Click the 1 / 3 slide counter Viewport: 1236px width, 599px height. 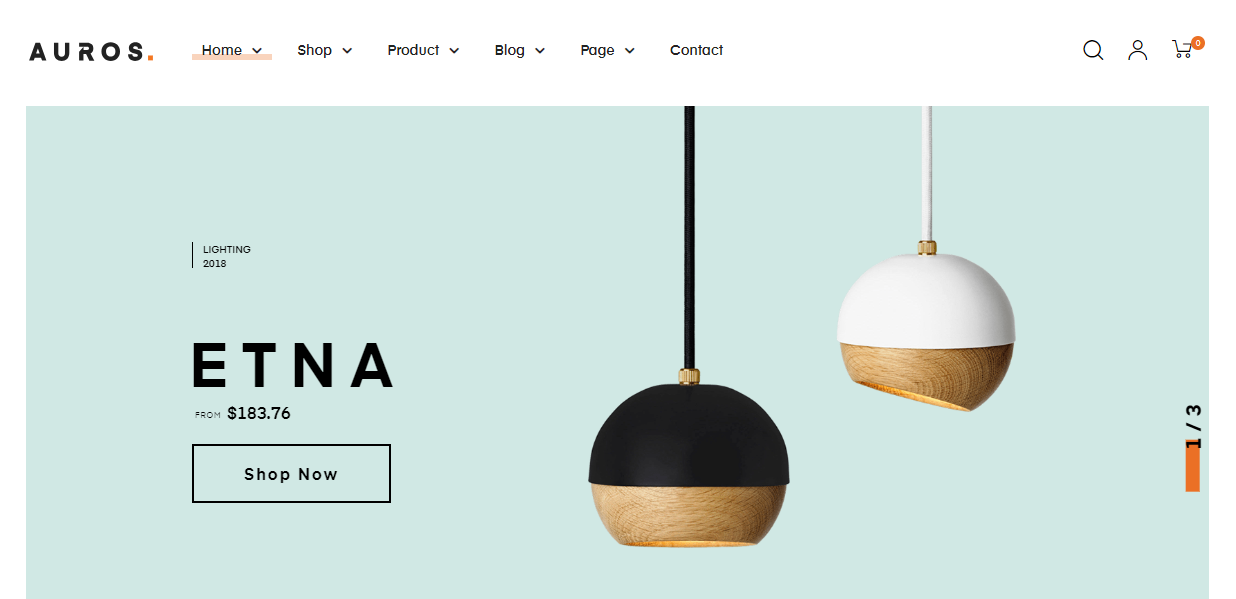(x=1193, y=427)
